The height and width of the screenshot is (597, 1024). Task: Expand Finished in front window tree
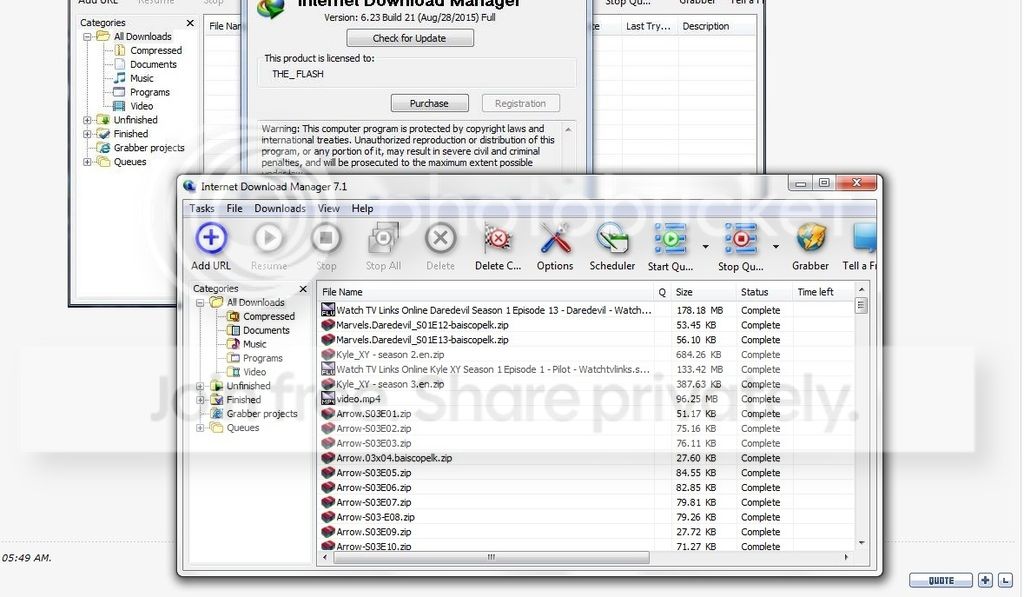(200, 400)
